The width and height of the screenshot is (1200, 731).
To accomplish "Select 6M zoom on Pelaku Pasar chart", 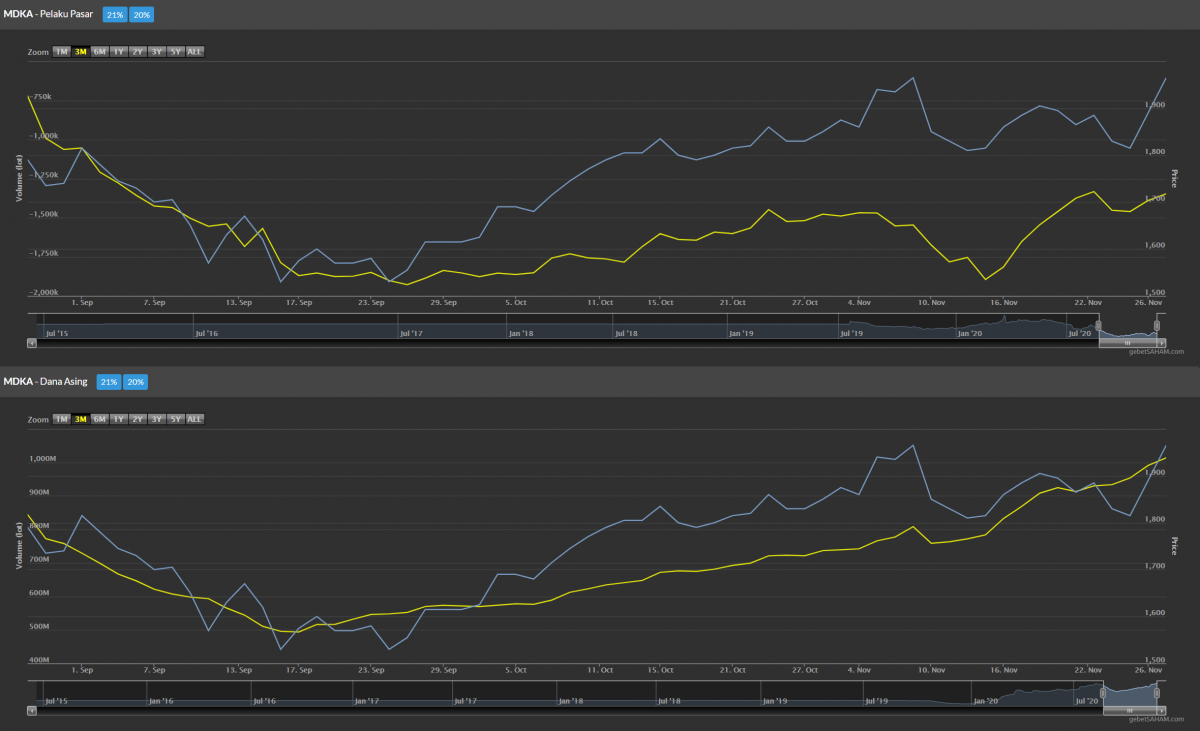I will (x=100, y=51).
